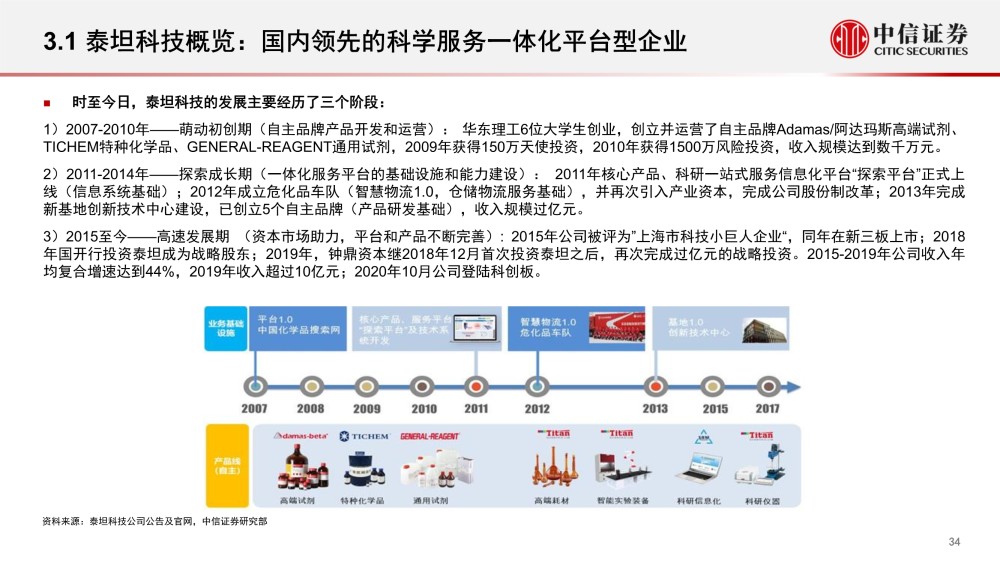Viewport: 1000px width, 563px height.
Task: Click the 高端试剂 caption
Action: [297, 501]
